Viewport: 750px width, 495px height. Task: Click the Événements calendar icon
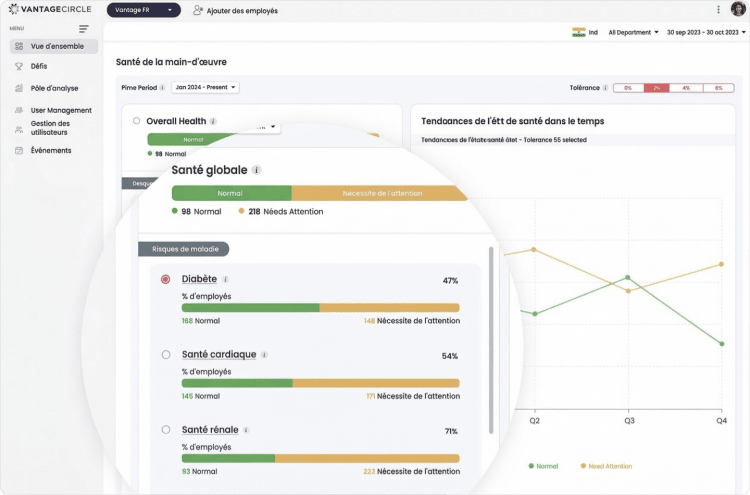(19, 151)
